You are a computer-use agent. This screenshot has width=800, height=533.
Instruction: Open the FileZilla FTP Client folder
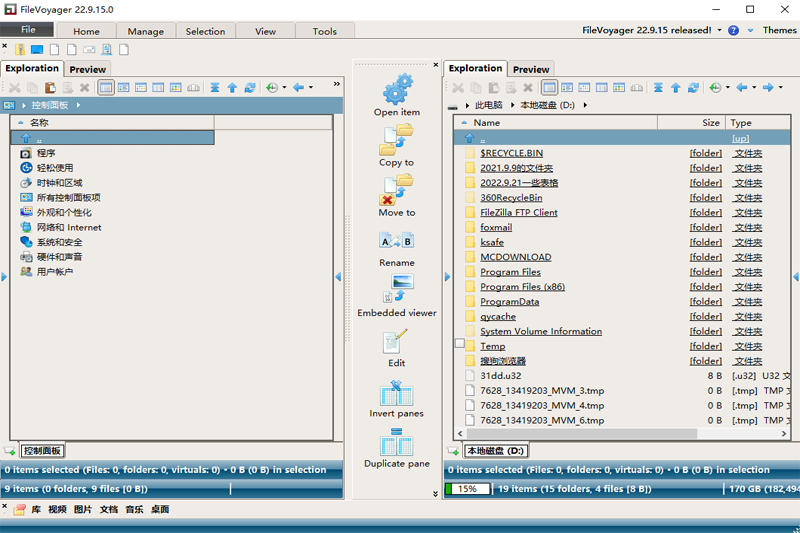pos(518,212)
